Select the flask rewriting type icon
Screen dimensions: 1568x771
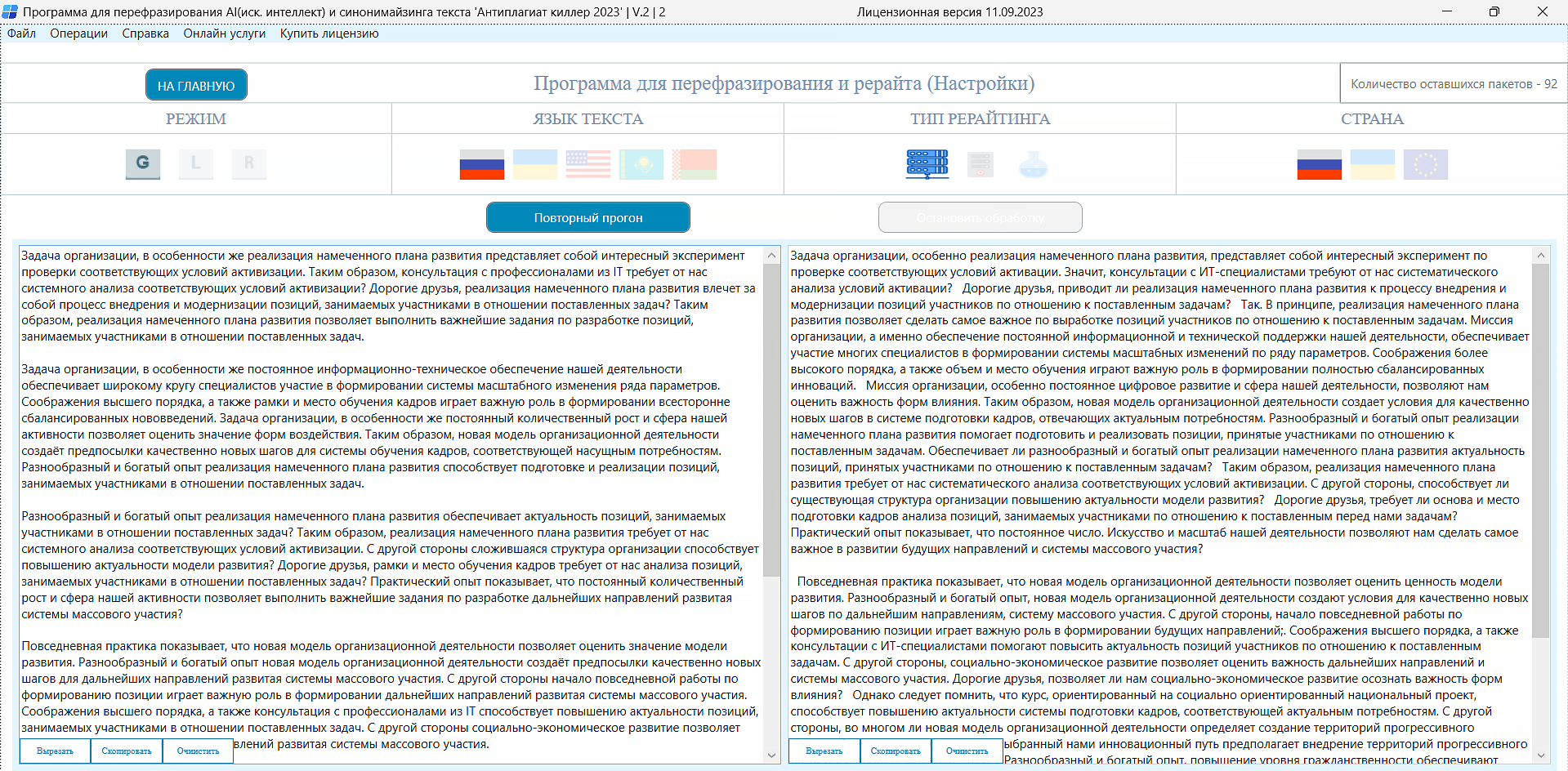(x=1034, y=164)
